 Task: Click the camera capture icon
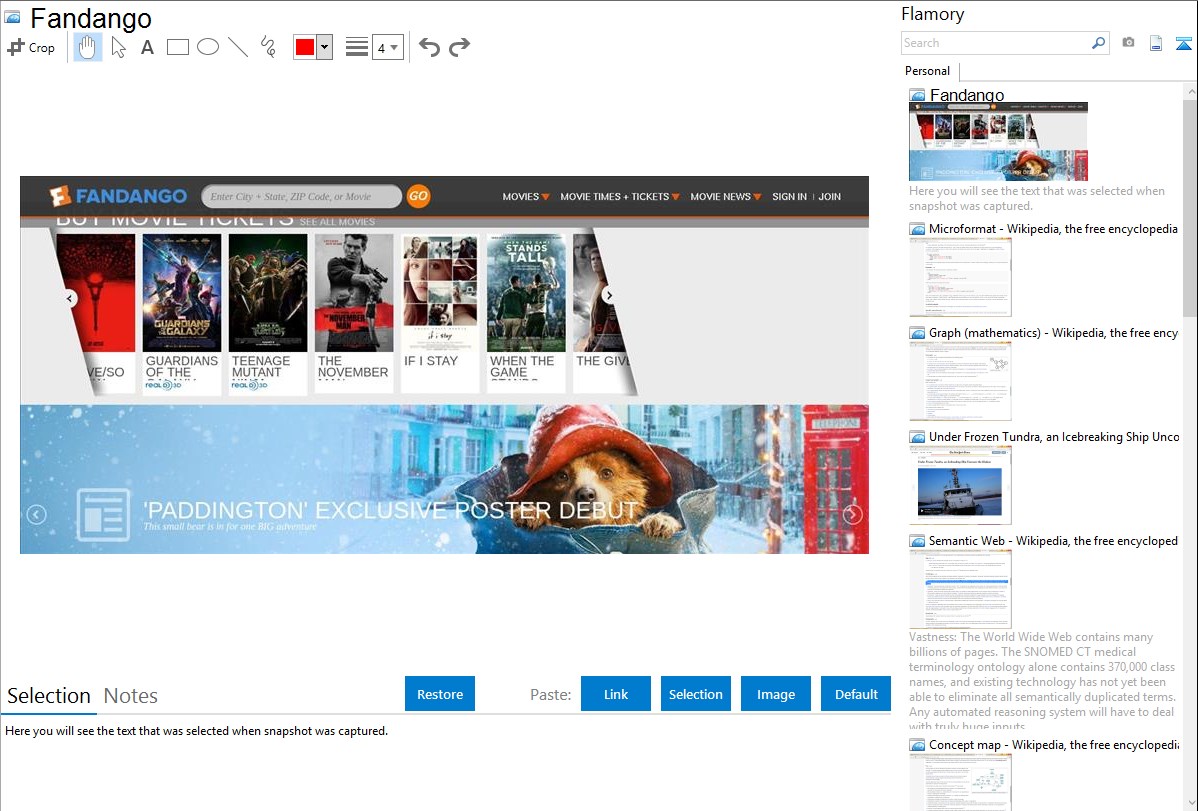point(1128,43)
